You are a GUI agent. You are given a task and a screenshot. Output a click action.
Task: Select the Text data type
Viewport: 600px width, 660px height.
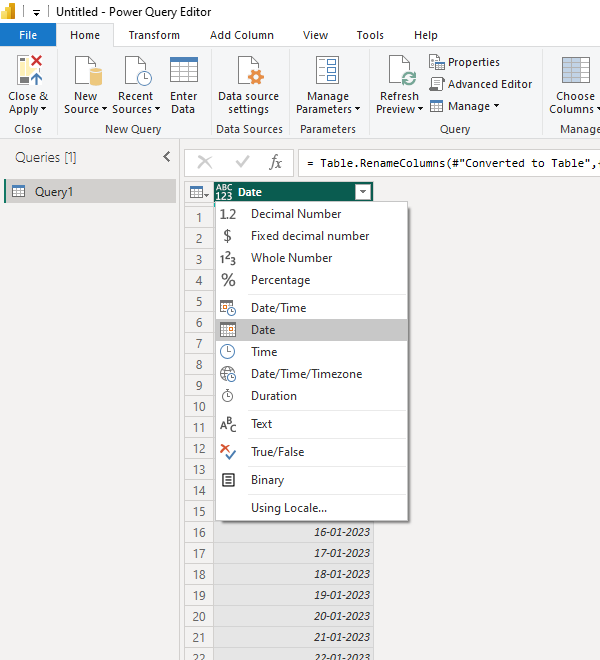[312, 424]
